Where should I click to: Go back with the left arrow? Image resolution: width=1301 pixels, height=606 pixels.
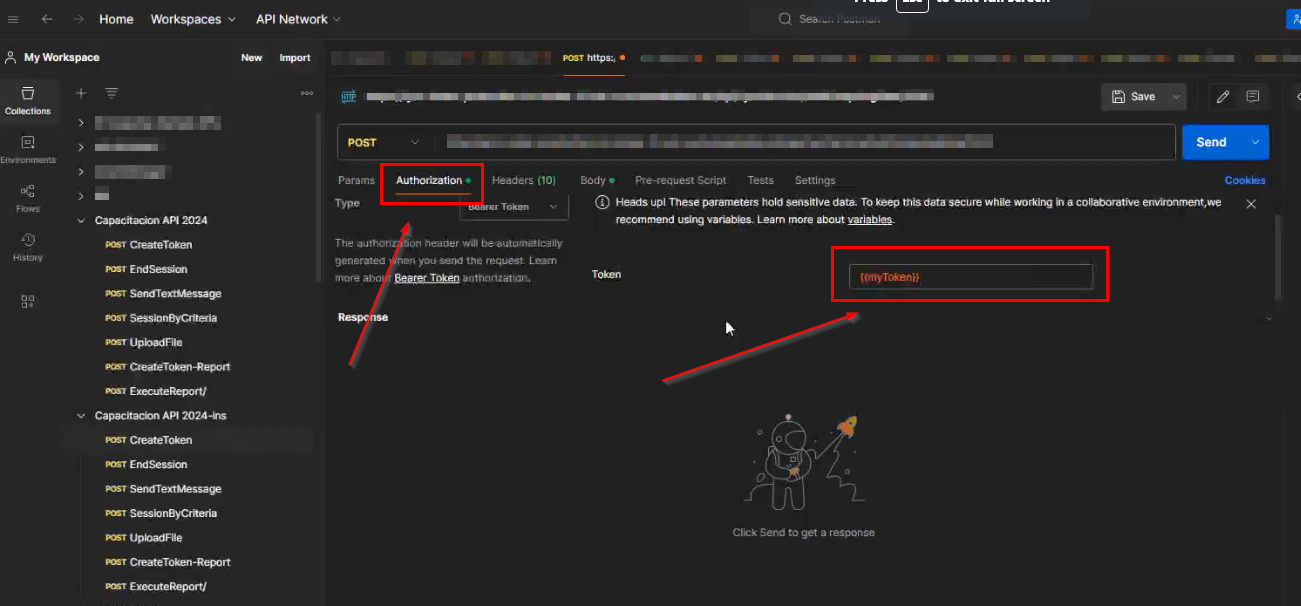pyautogui.click(x=47, y=19)
